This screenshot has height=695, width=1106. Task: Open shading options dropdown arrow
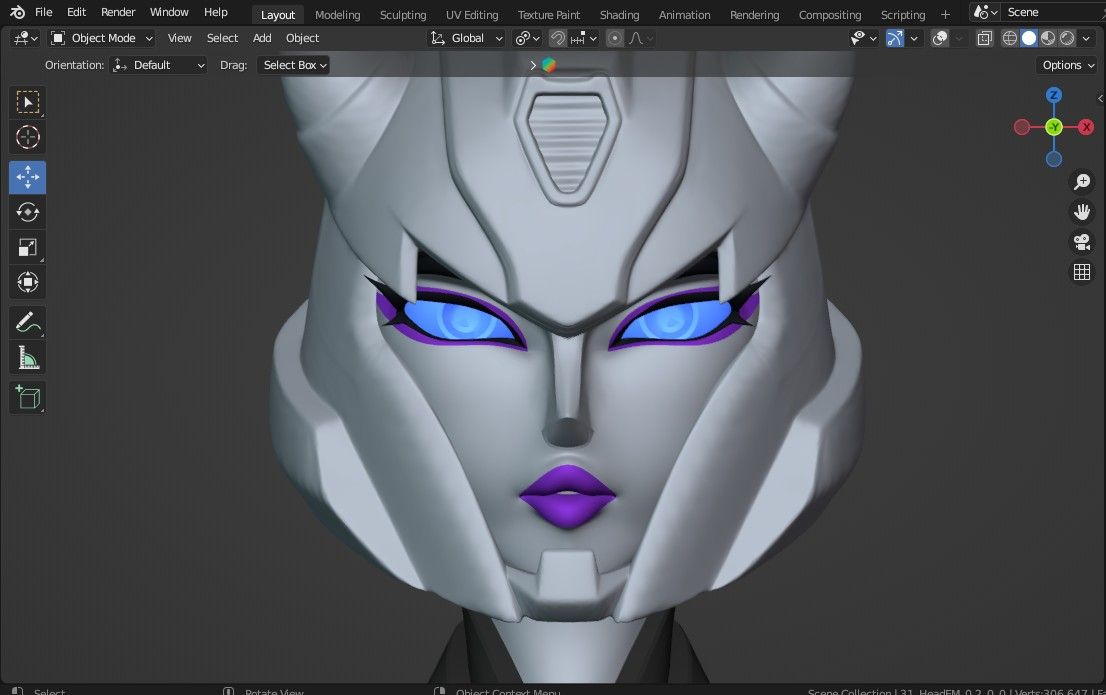click(x=1086, y=38)
